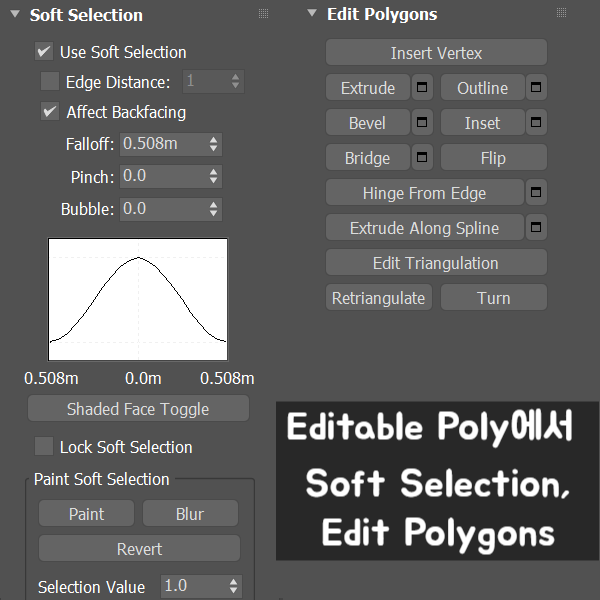Click Hinge From Edge button

[x=425, y=192]
